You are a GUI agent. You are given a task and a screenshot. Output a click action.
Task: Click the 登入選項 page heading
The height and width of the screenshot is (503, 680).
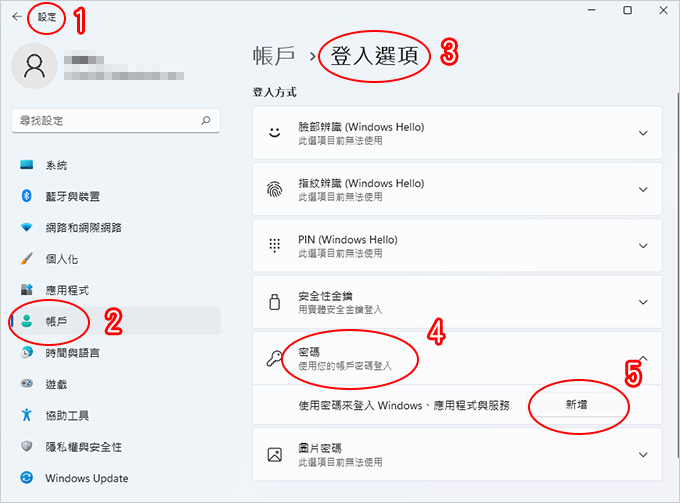pyautogui.click(x=374, y=56)
